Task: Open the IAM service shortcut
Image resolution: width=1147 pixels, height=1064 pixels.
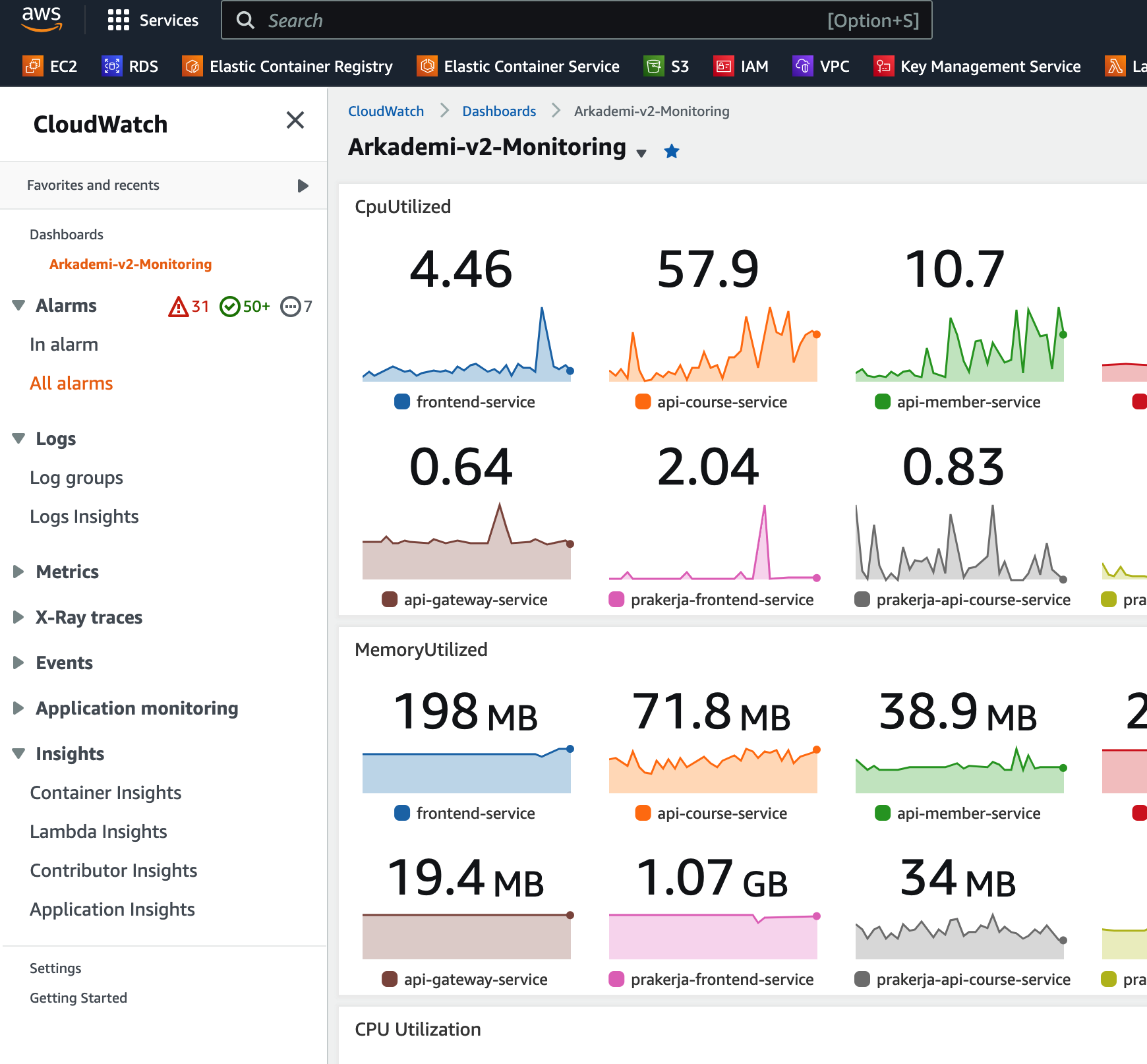Action: pos(741,67)
